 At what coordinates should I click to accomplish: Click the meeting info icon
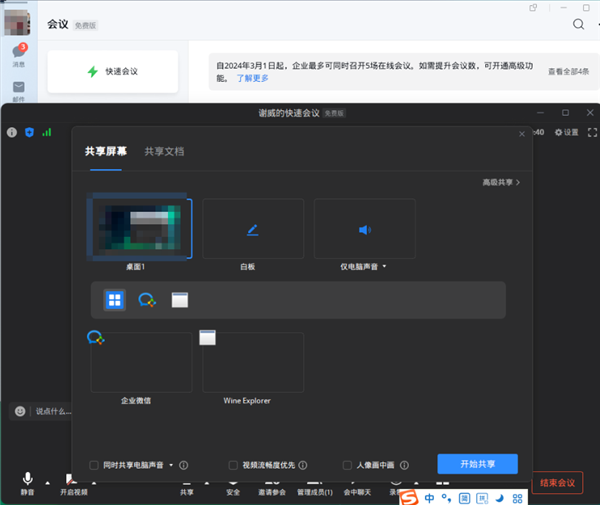coord(12,132)
